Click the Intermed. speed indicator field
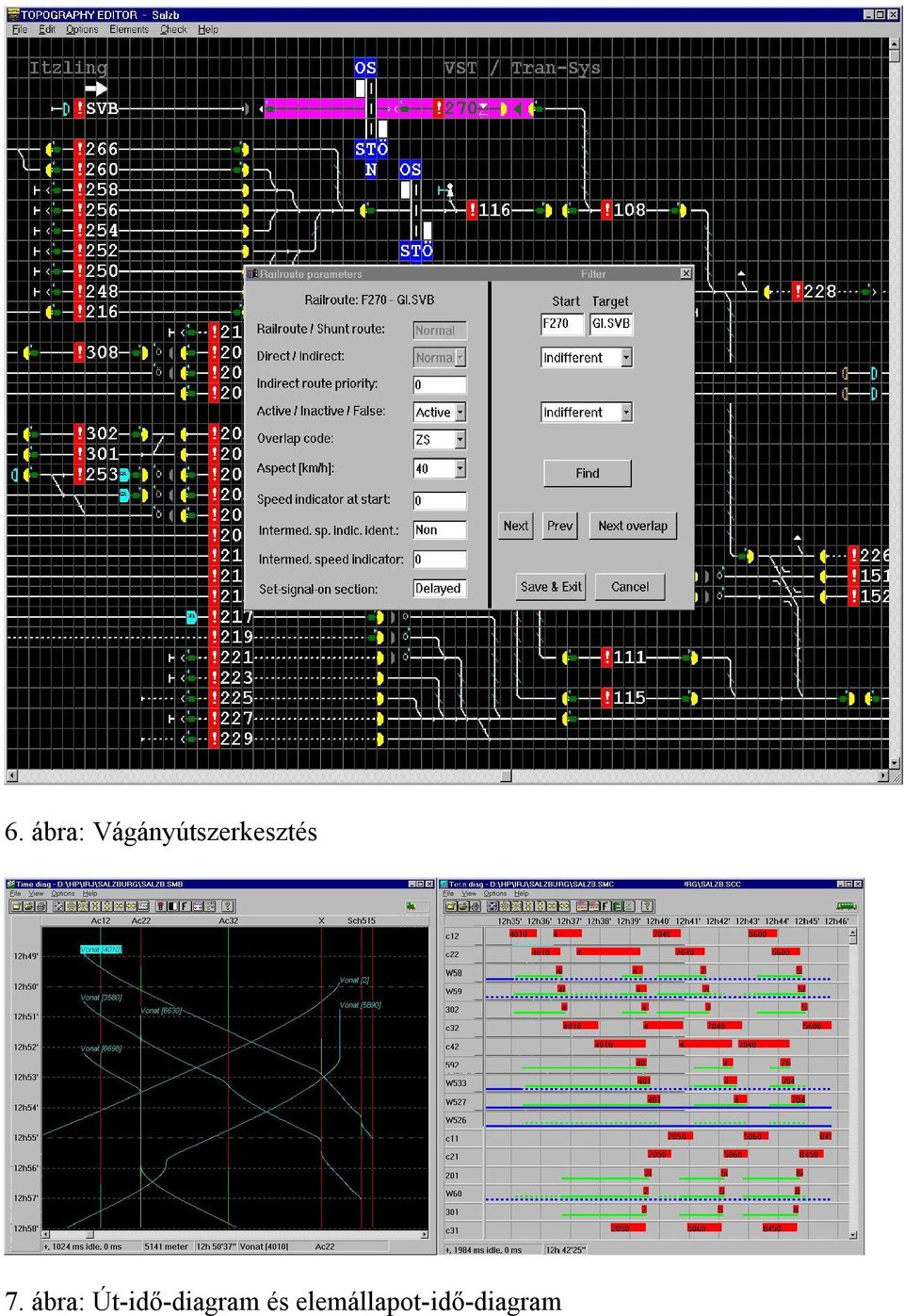This screenshot has width=904, height=1316. (x=440, y=560)
